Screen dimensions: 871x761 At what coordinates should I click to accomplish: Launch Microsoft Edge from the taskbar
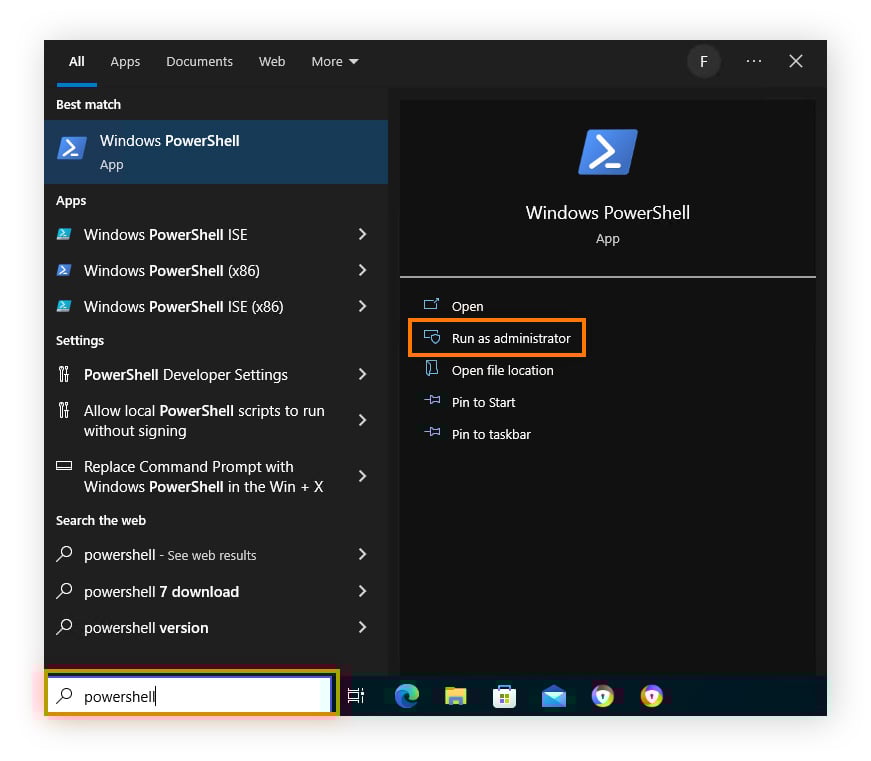407,695
